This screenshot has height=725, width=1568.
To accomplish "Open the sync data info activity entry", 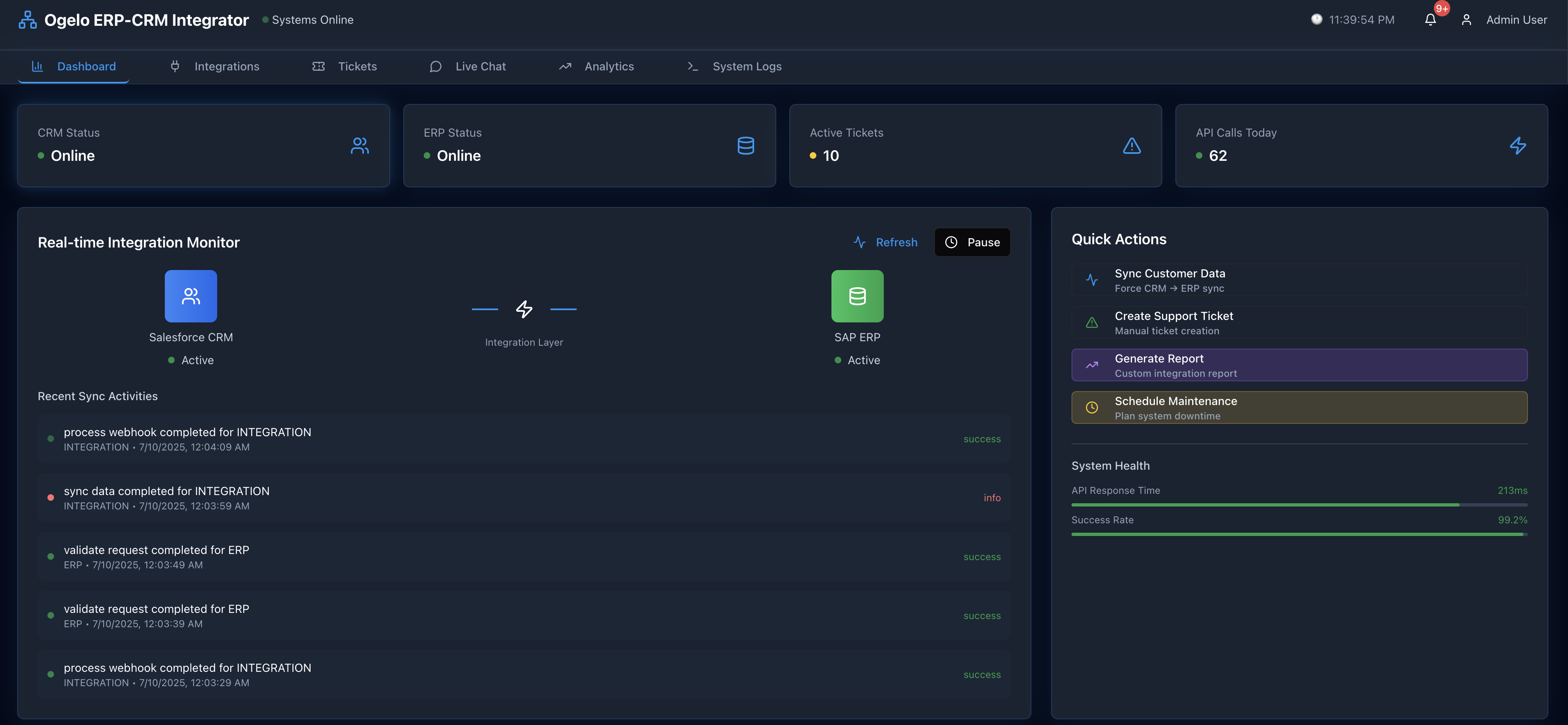I will (x=523, y=498).
